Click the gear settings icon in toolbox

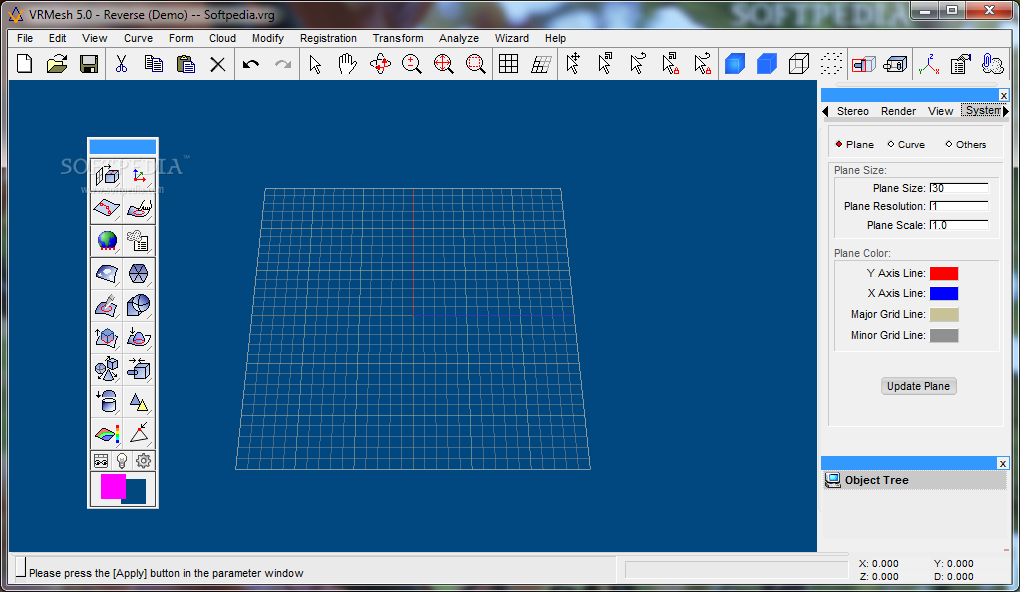tap(143, 461)
